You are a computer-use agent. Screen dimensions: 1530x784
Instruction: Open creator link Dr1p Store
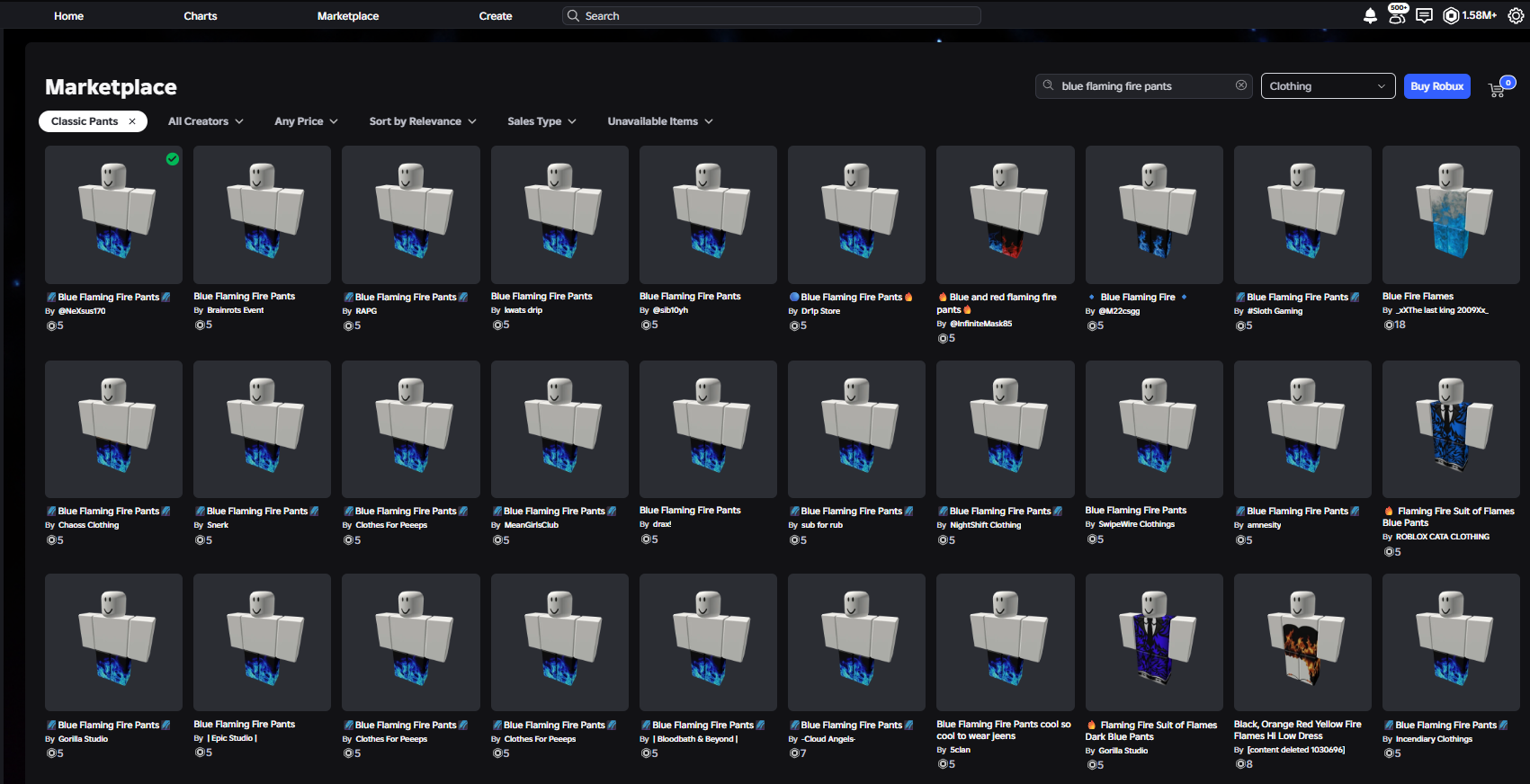(820, 311)
